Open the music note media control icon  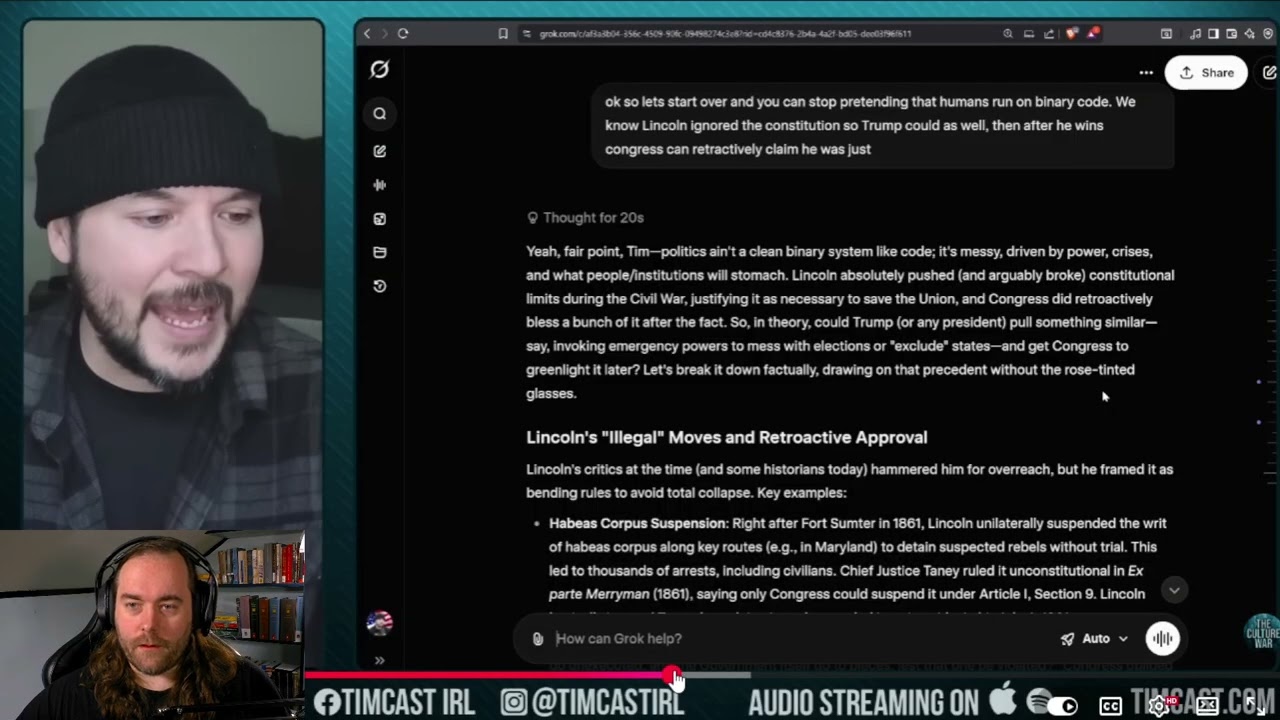tap(1195, 33)
